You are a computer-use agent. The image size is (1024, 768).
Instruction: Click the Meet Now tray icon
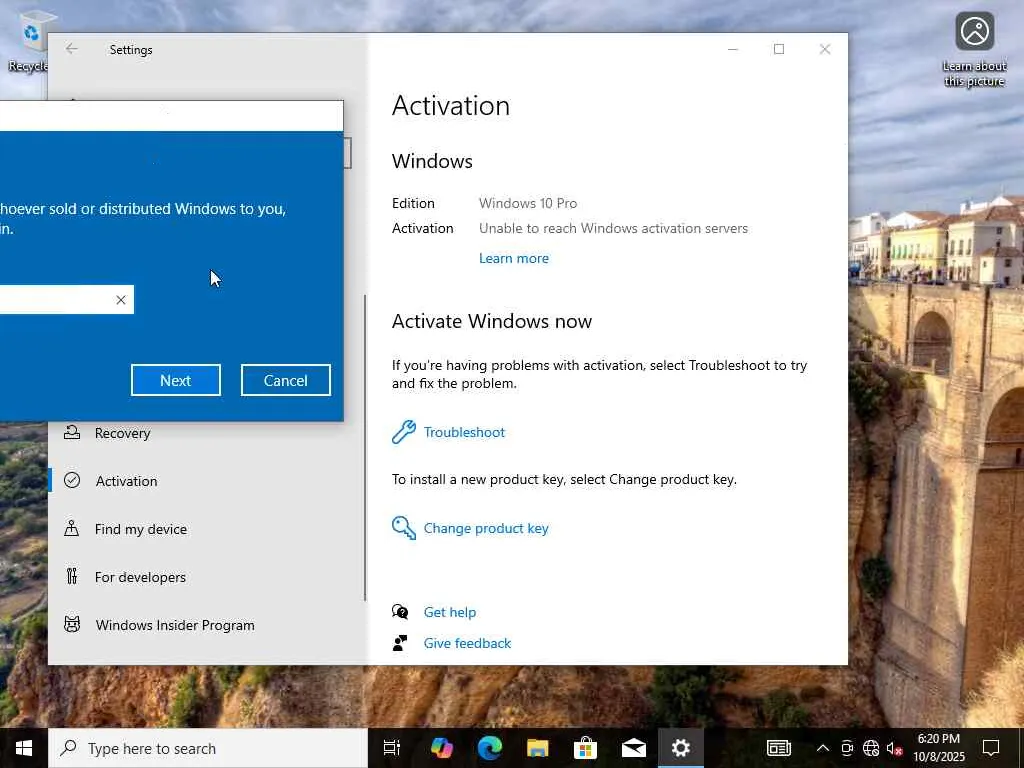click(x=847, y=748)
